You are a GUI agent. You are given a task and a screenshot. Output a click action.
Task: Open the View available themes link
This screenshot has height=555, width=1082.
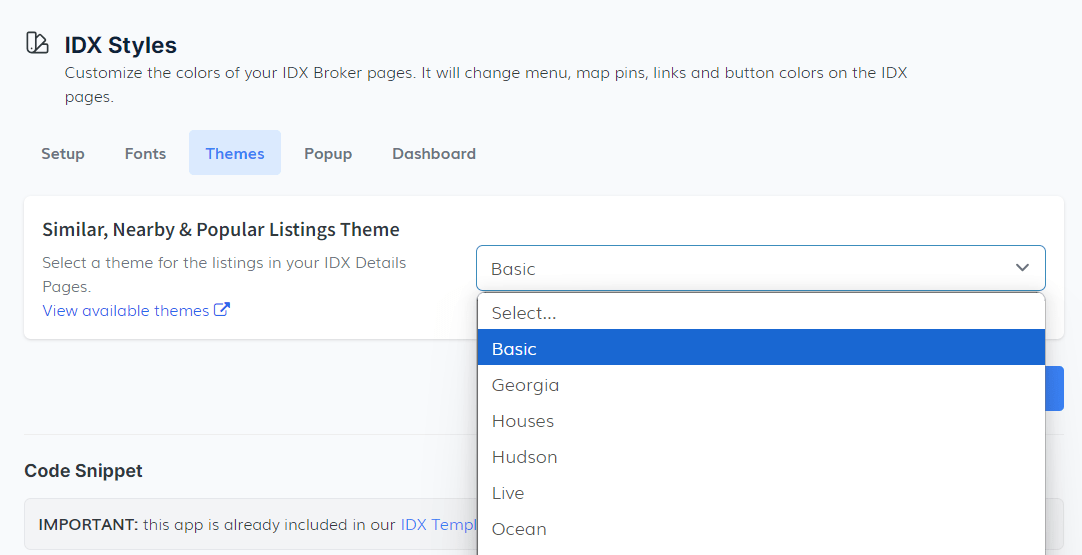tap(126, 310)
